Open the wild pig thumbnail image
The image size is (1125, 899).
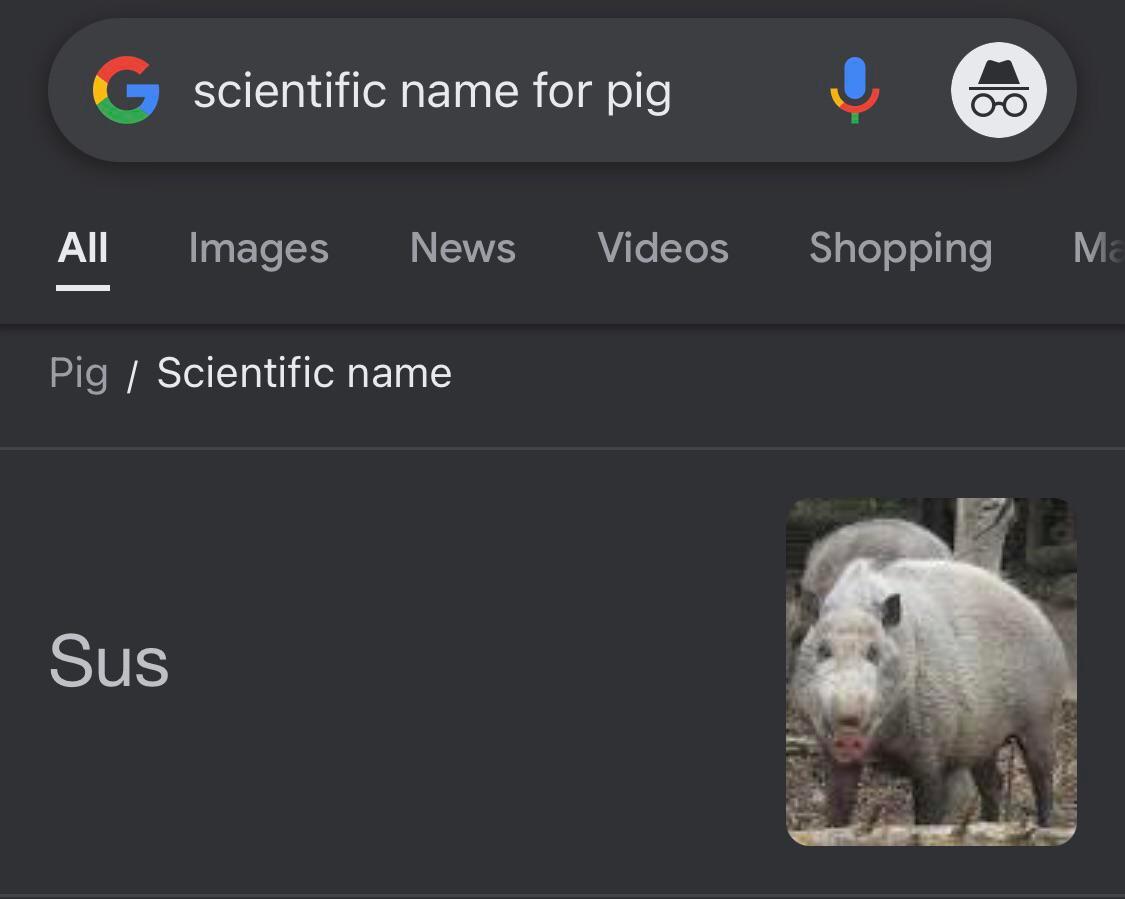tap(931, 671)
